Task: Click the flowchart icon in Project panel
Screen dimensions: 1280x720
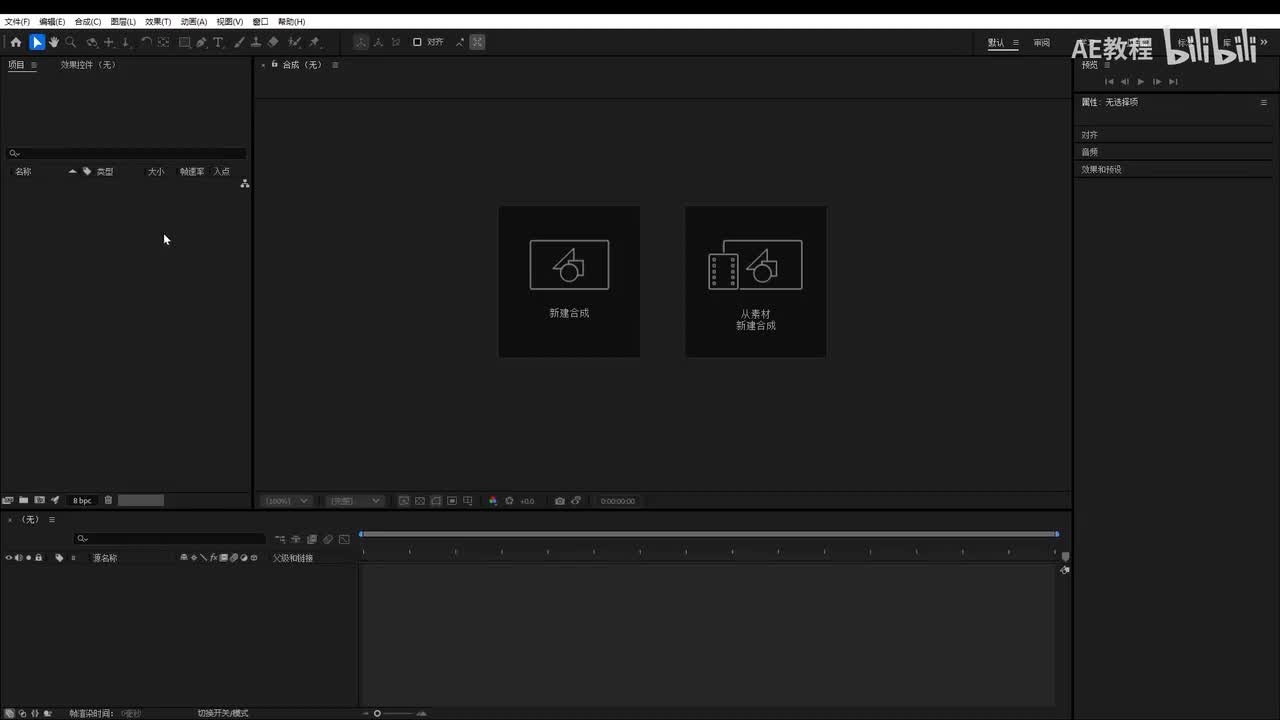Action: pos(244,184)
